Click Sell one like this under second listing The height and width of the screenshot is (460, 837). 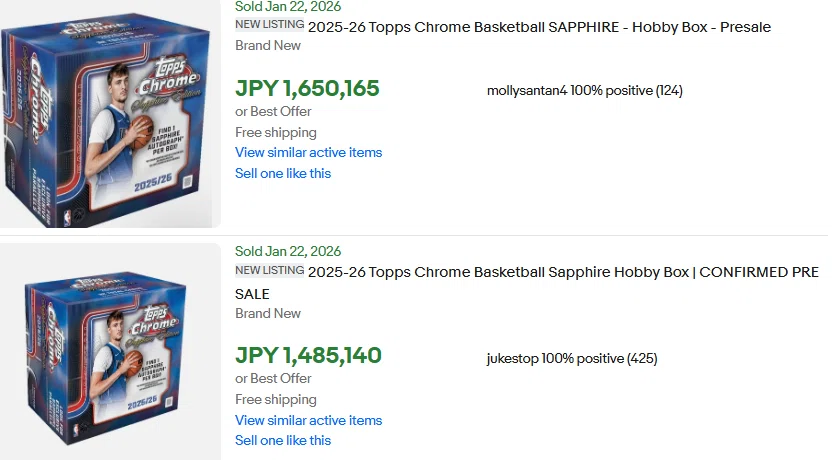pyautogui.click(x=283, y=440)
